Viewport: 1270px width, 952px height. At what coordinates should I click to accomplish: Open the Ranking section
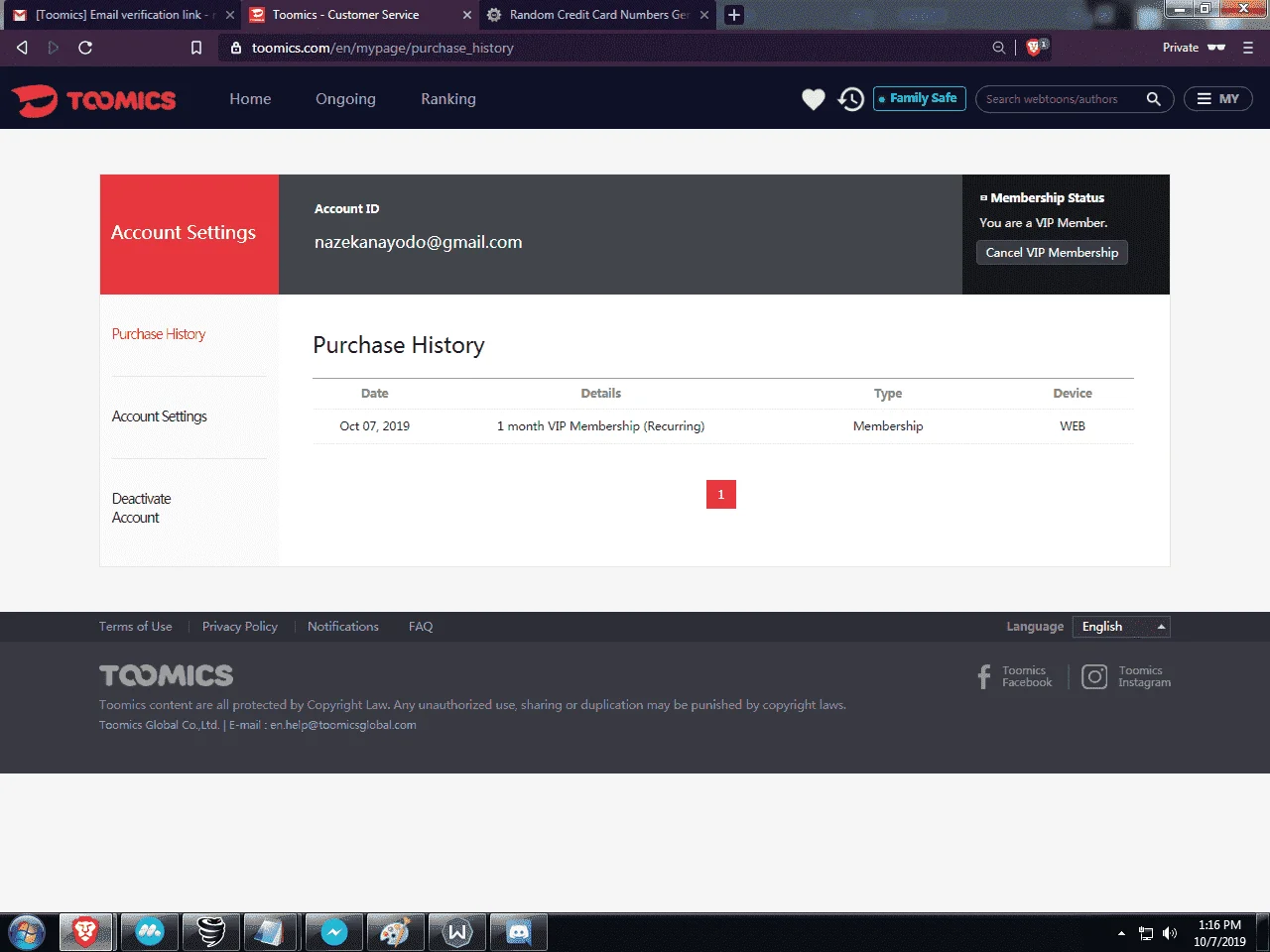pos(448,99)
